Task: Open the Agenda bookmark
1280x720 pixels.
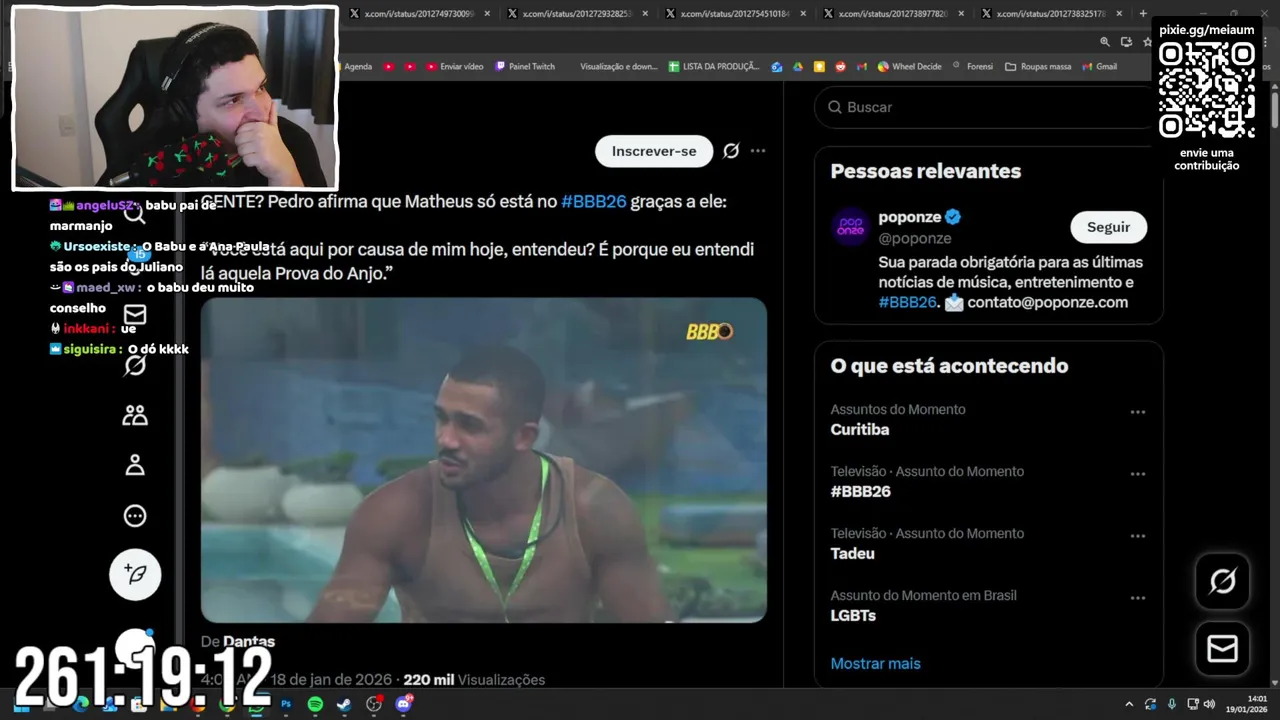Action: point(358,66)
